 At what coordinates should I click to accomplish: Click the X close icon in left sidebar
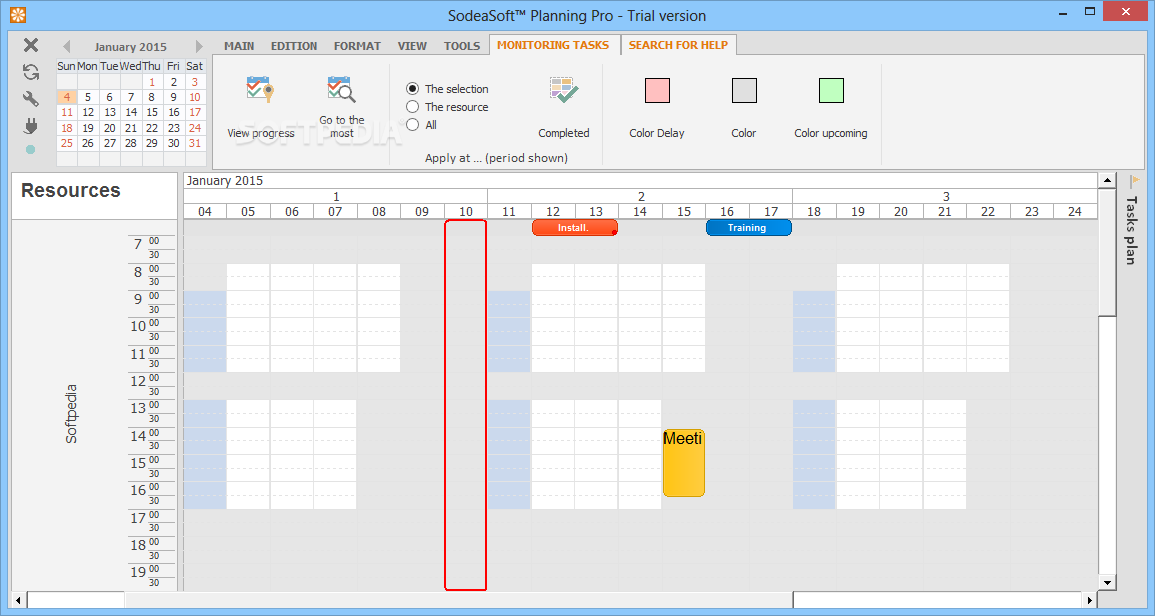tap(30, 45)
